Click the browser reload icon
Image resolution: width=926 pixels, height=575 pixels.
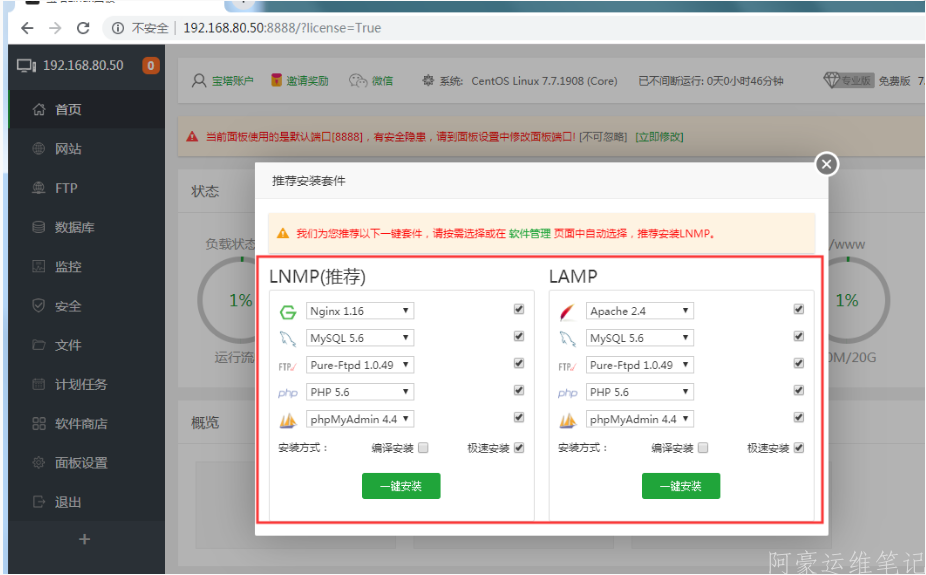click(x=83, y=28)
